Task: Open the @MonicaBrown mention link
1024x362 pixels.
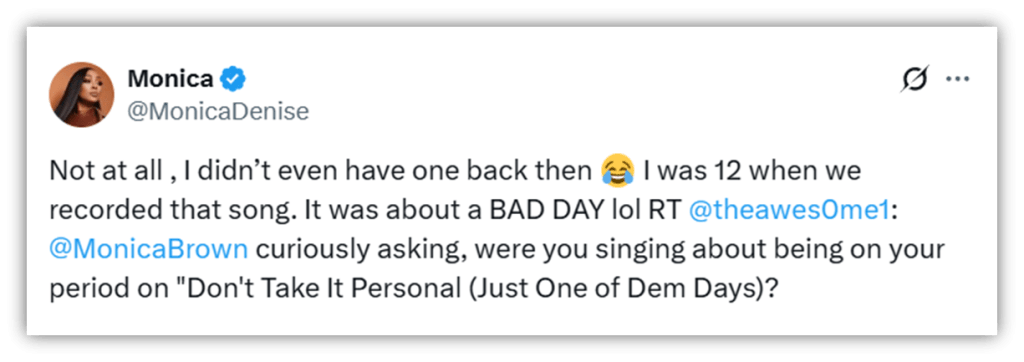Action: (x=148, y=251)
